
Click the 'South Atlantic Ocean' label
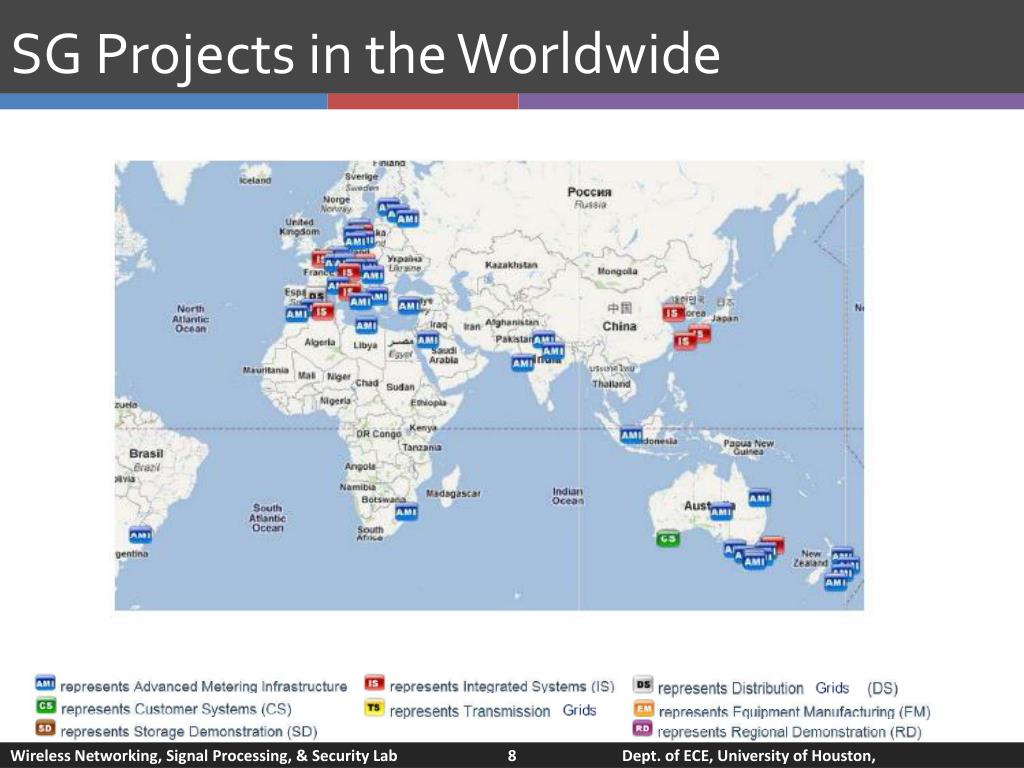(268, 517)
